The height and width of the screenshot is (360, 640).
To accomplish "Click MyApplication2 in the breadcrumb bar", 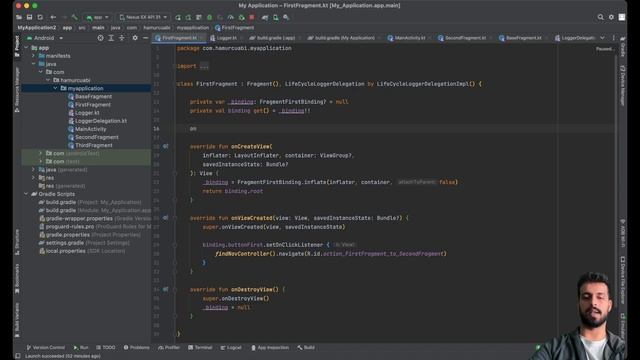I will pos(37,28).
